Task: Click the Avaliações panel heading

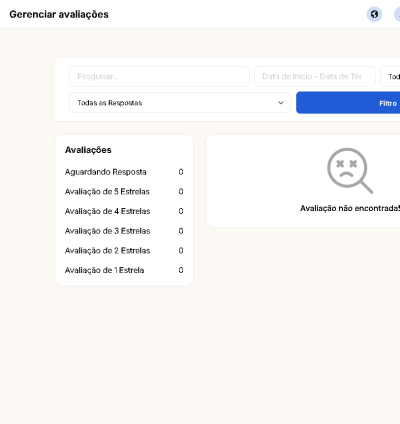Action: 88,150
